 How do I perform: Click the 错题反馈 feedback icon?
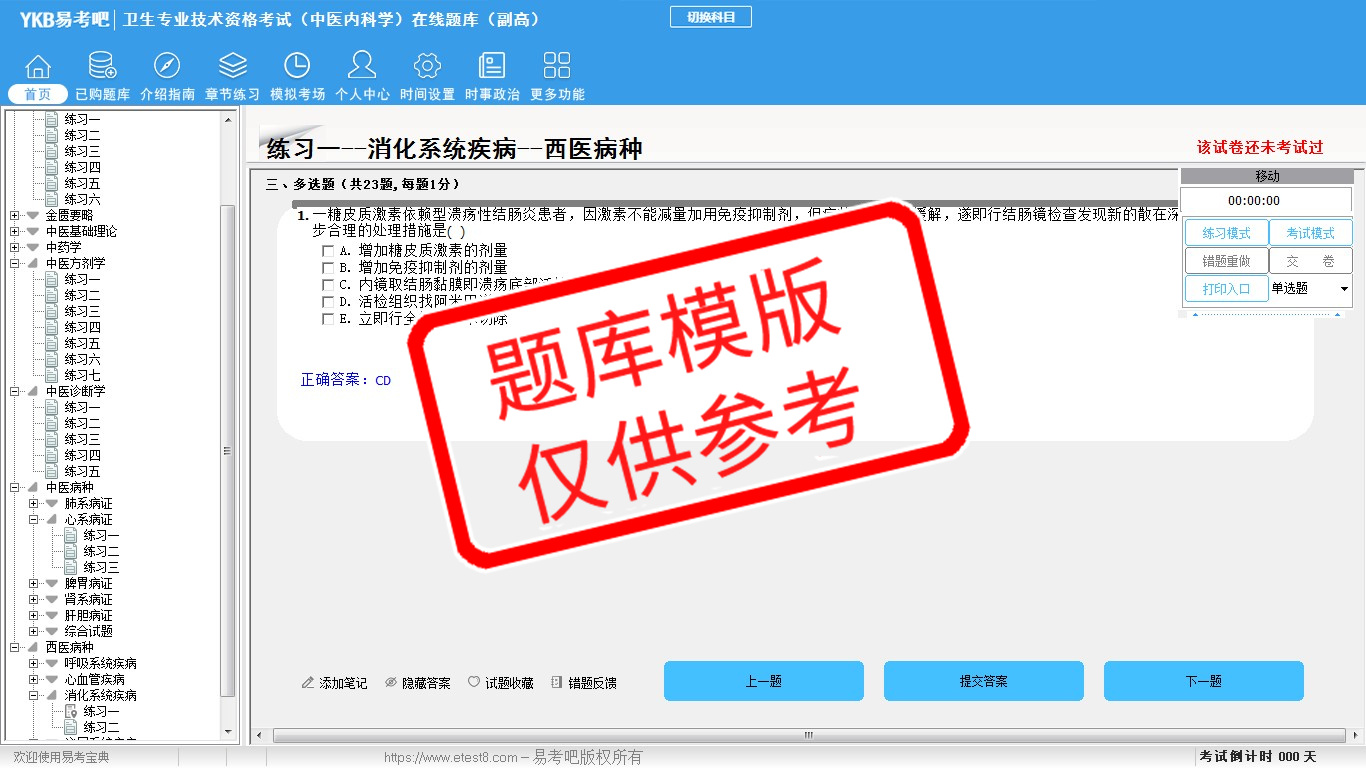pyautogui.click(x=557, y=683)
